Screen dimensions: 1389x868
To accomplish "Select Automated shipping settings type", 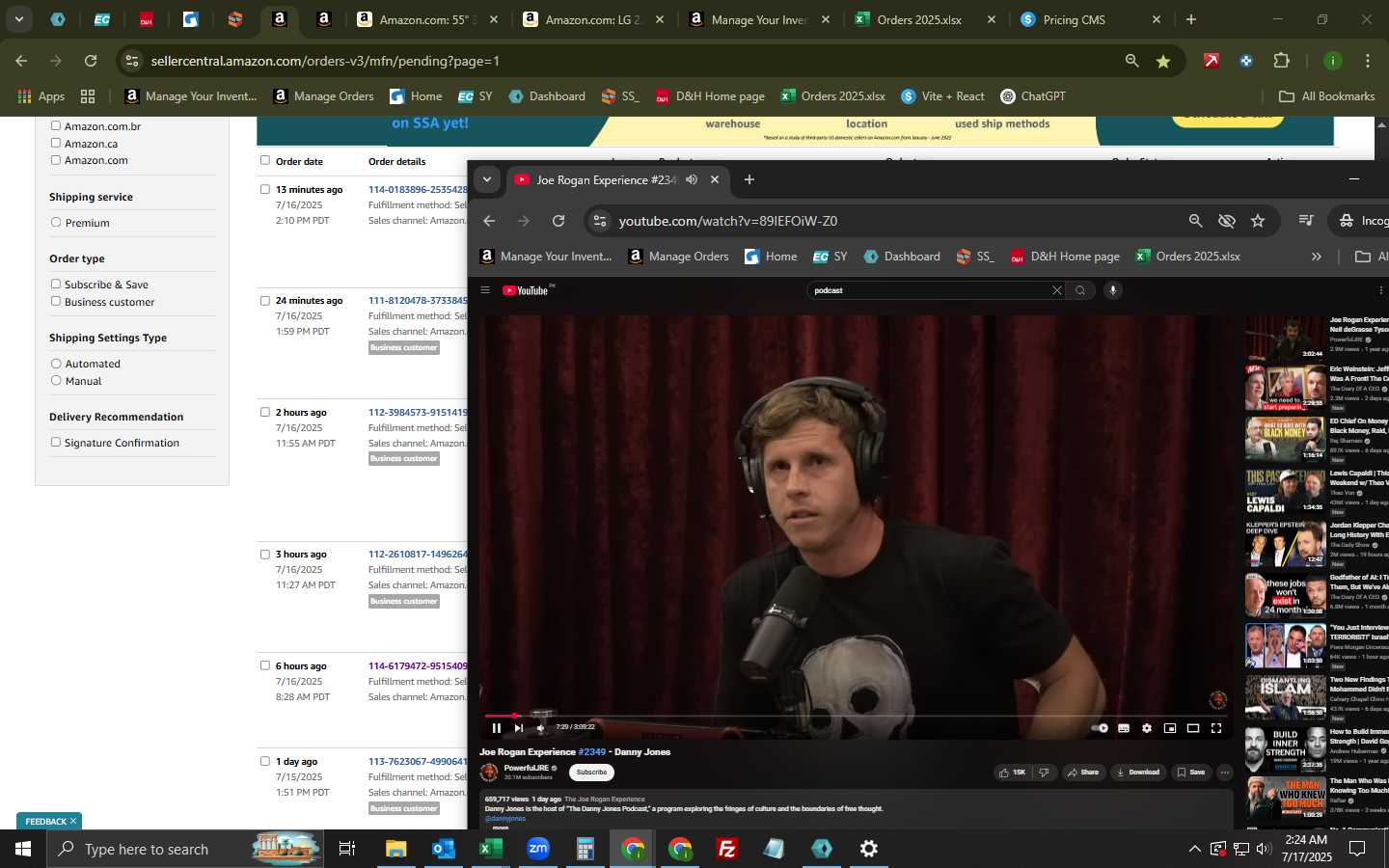I will (x=56, y=364).
